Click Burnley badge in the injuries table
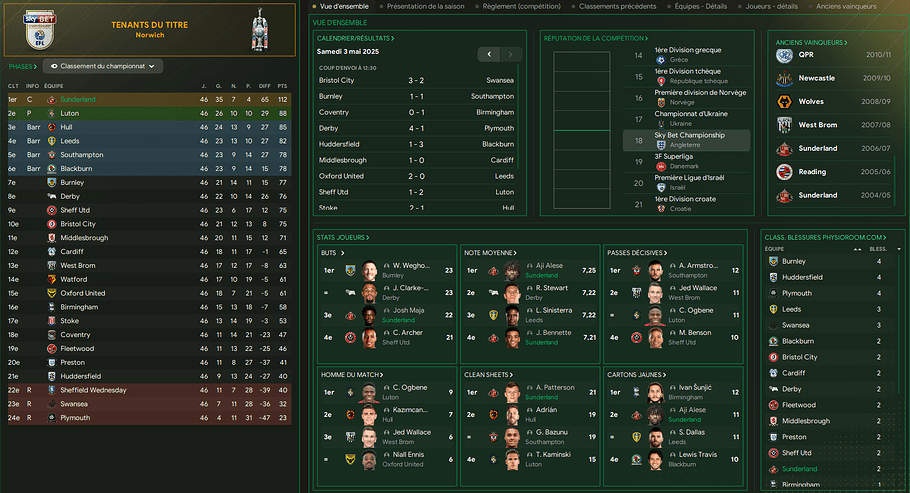910x493 pixels. 773,261
